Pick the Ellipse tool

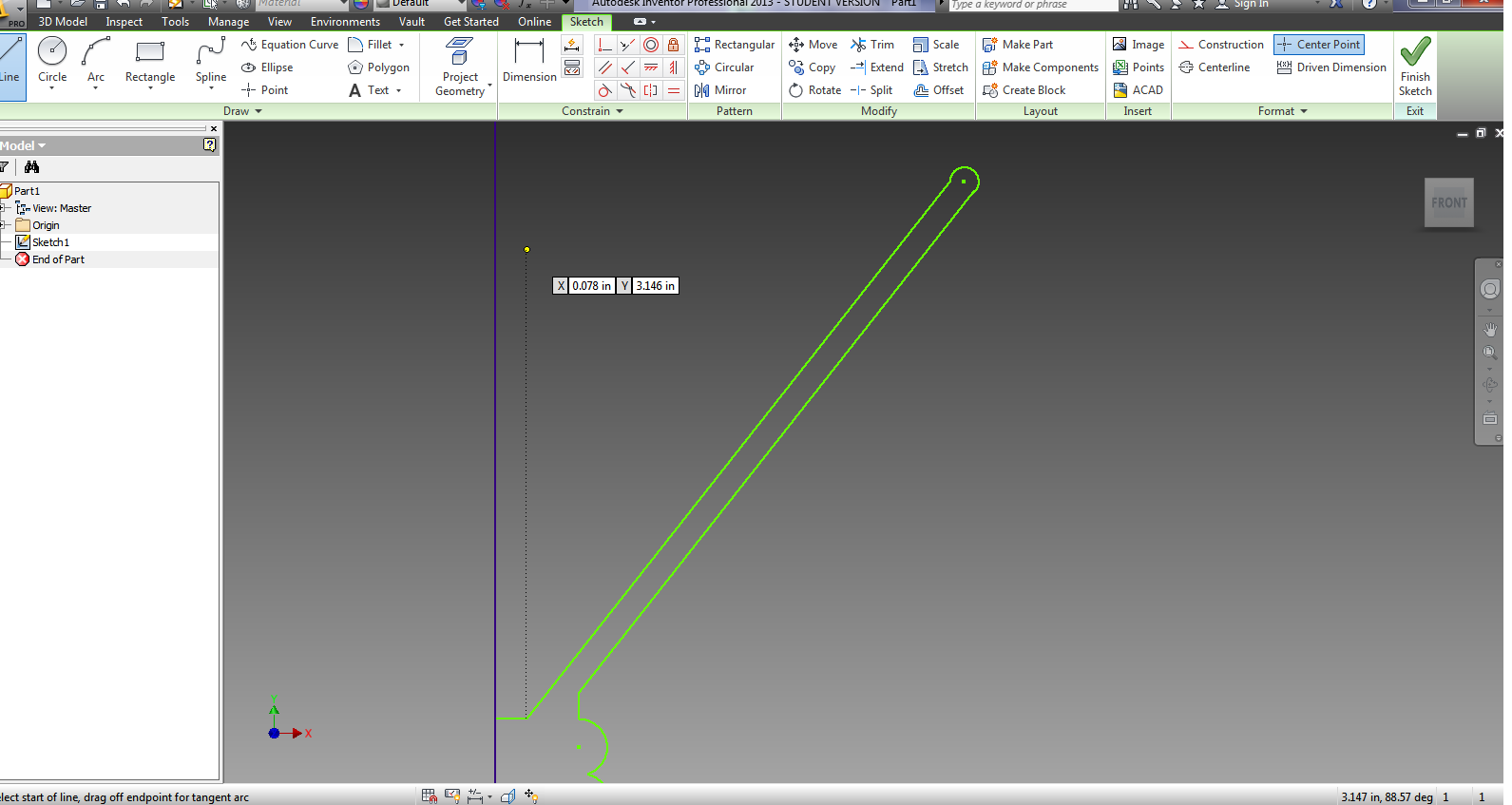click(x=267, y=67)
